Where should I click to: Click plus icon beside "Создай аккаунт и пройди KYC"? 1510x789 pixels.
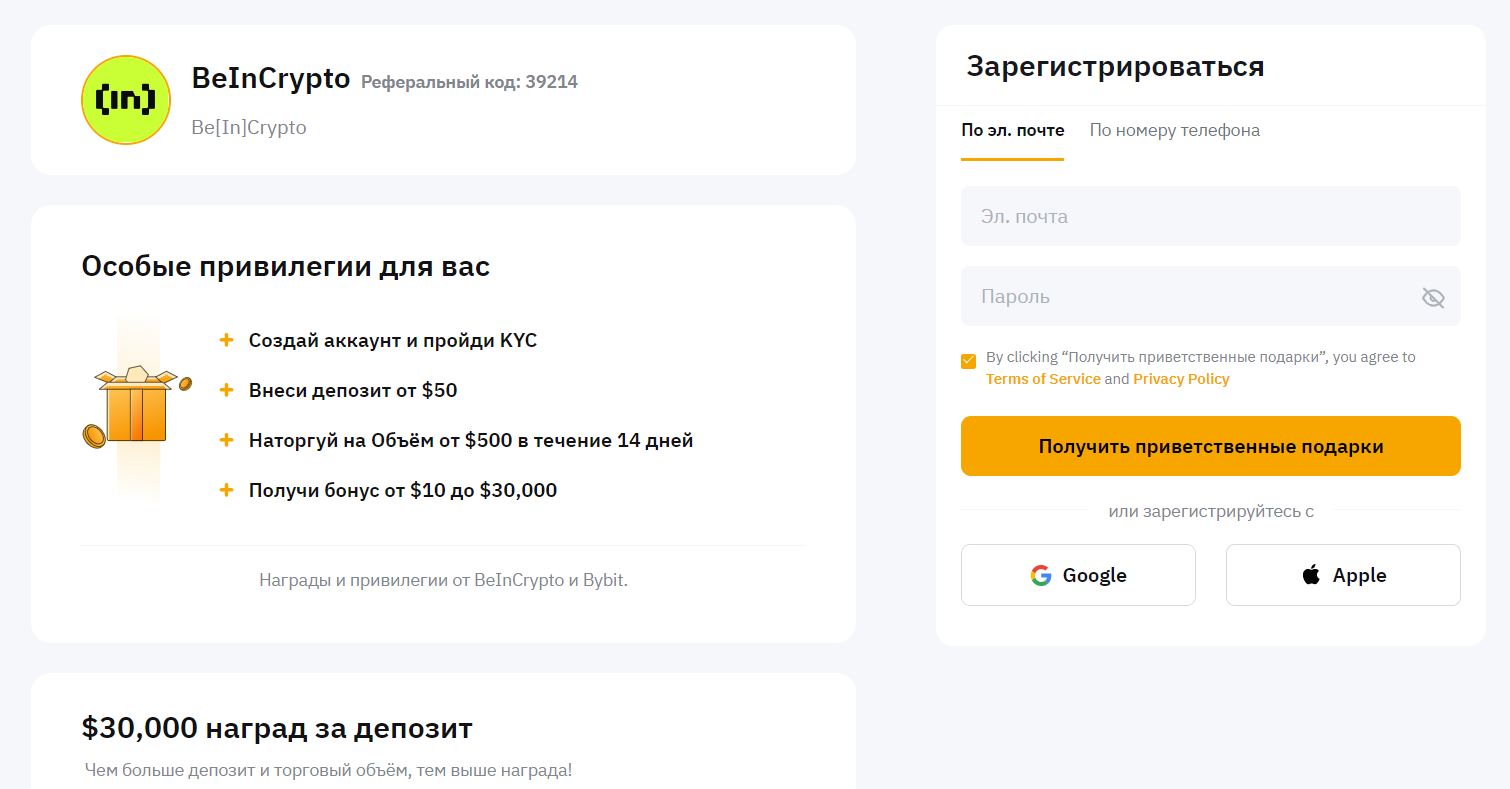pos(227,341)
